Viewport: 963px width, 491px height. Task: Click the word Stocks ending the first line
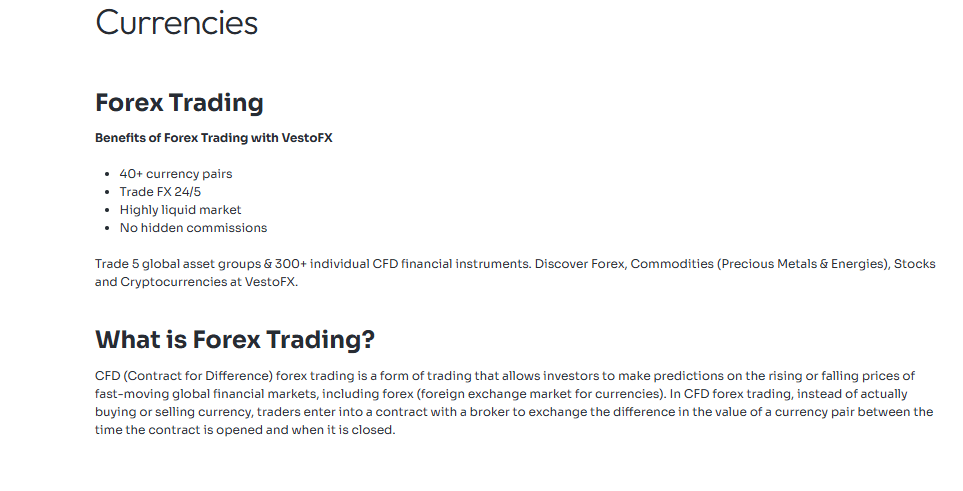point(914,264)
